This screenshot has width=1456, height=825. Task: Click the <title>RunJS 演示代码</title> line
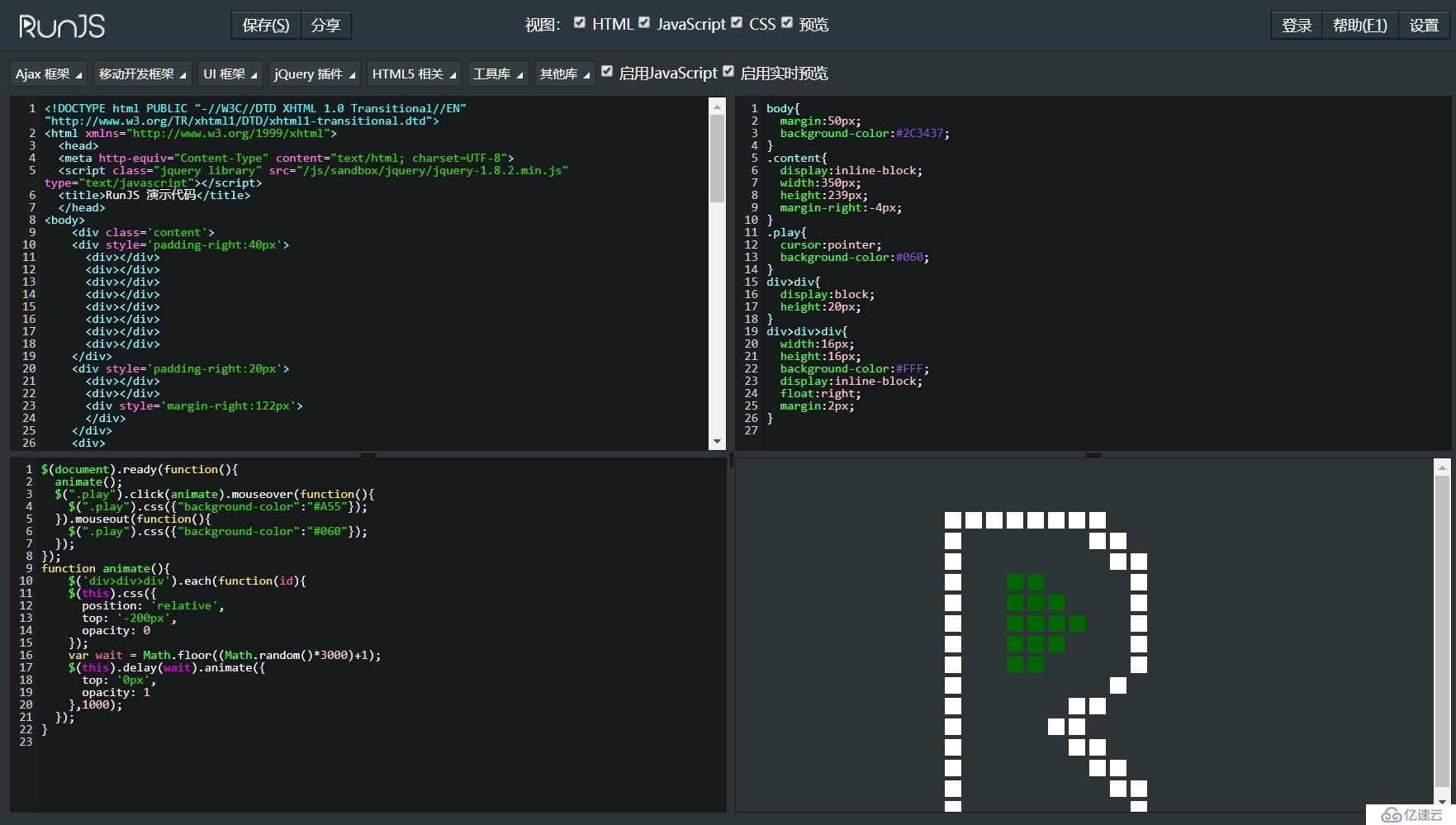point(154,195)
